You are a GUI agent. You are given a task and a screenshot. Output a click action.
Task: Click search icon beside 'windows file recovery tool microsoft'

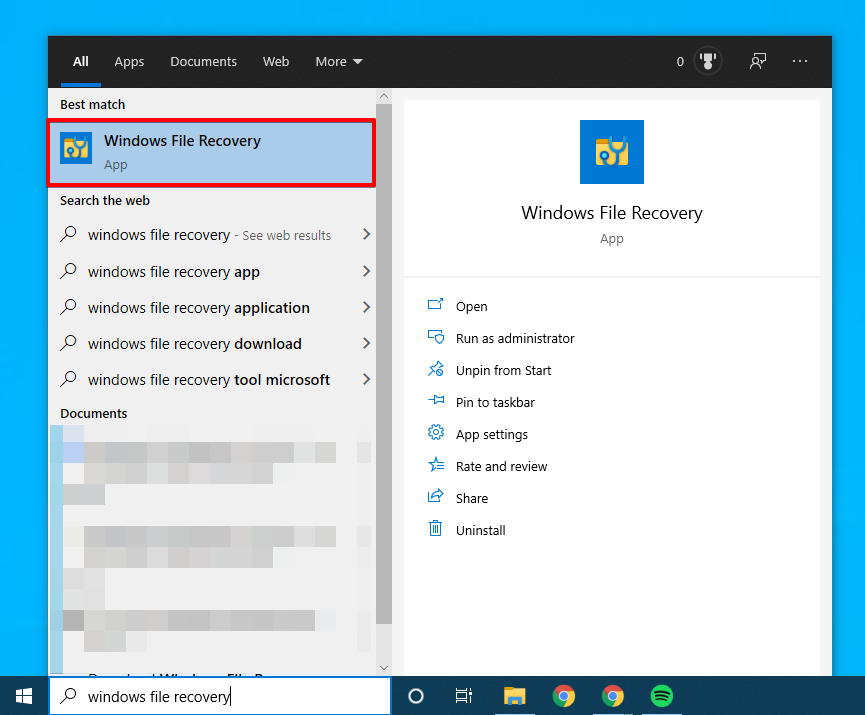point(68,378)
